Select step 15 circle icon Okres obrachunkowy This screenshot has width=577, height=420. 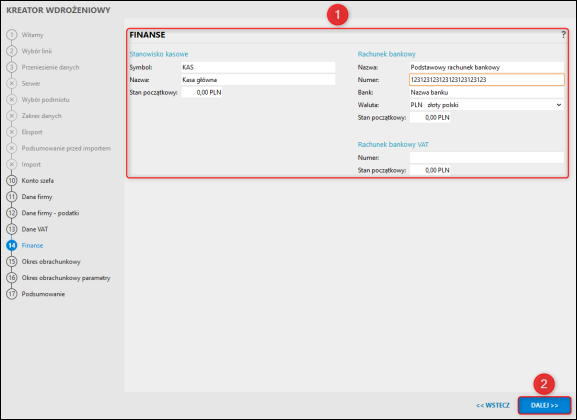tap(12, 261)
